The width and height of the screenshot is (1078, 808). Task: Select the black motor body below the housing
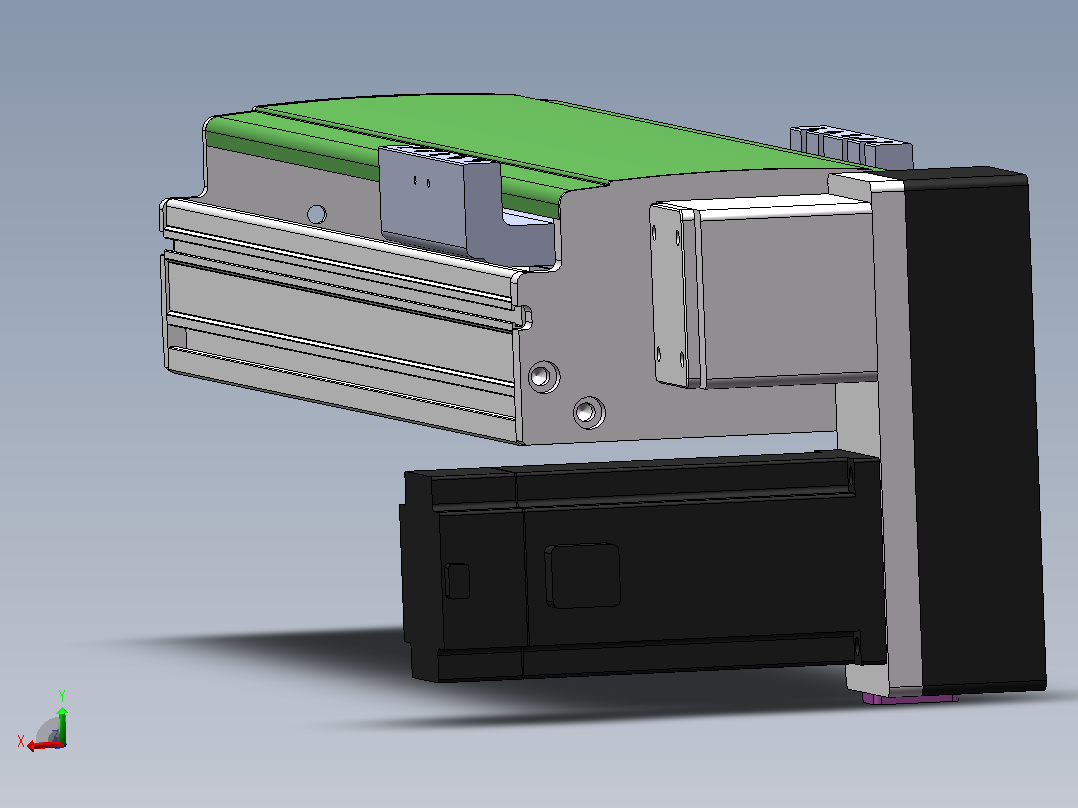tap(643, 565)
